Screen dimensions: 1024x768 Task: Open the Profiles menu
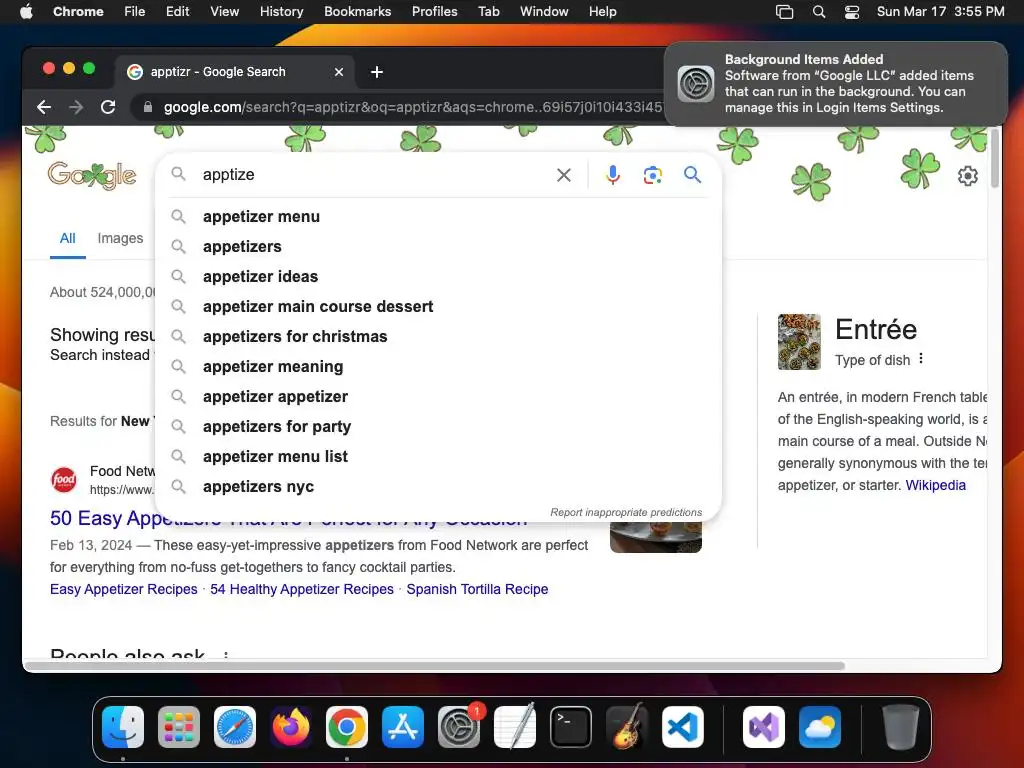[434, 11]
